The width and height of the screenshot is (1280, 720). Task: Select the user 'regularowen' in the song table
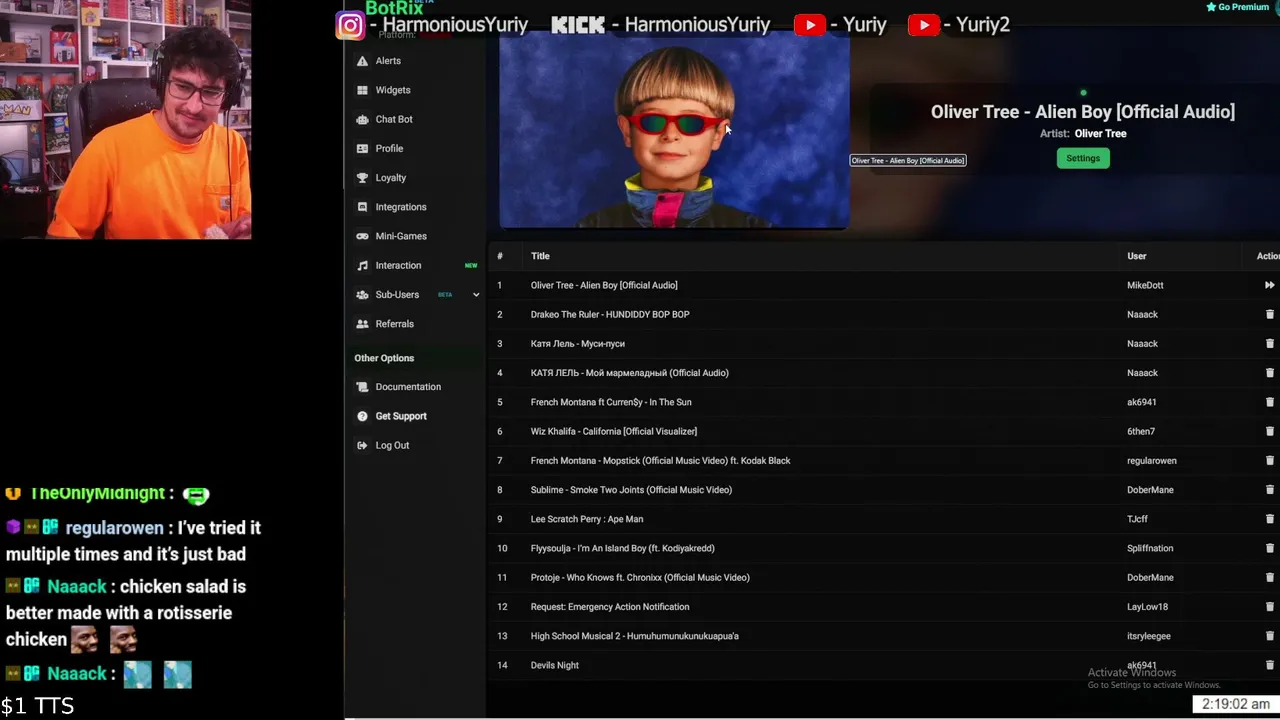pos(1152,460)
